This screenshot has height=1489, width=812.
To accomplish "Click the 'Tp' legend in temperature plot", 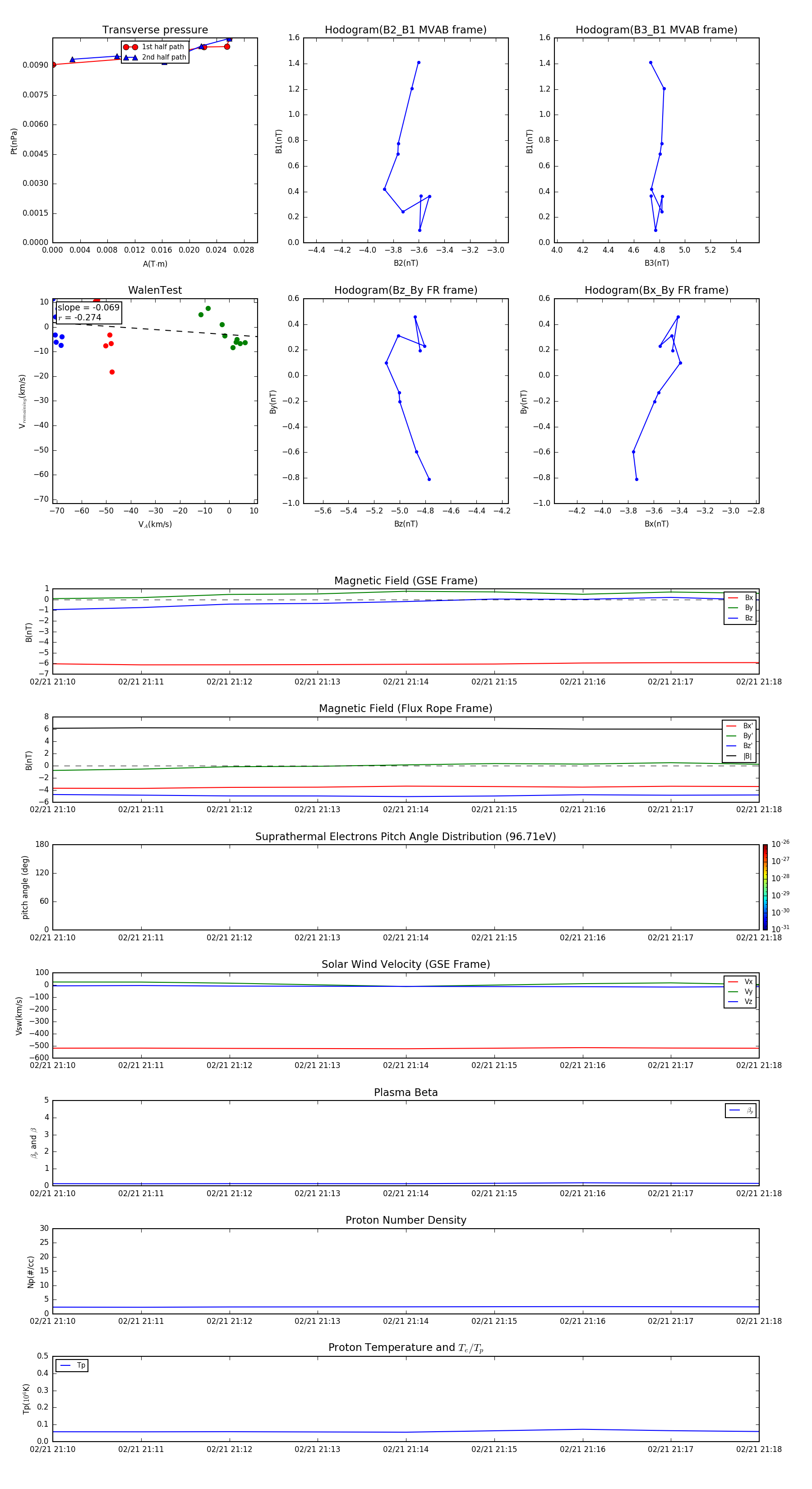I will [72, 1365].
